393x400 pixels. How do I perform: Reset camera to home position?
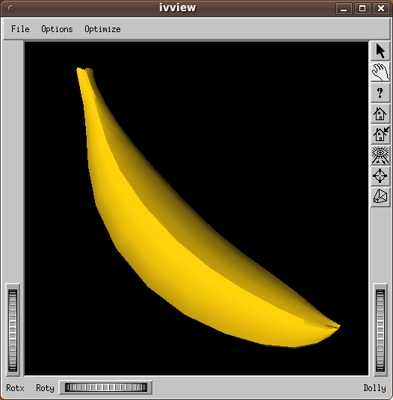pyautogui.click(x=380, y=114)
